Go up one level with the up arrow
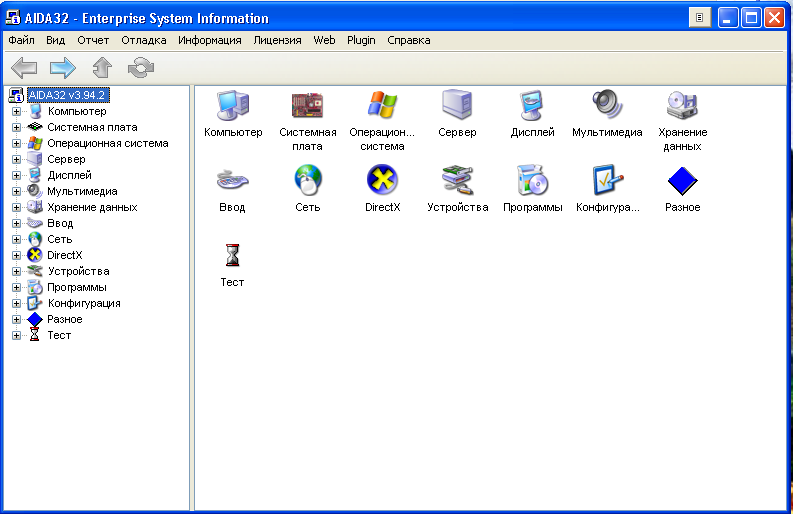This screenshot has height=514, width=793. [102, 67]
